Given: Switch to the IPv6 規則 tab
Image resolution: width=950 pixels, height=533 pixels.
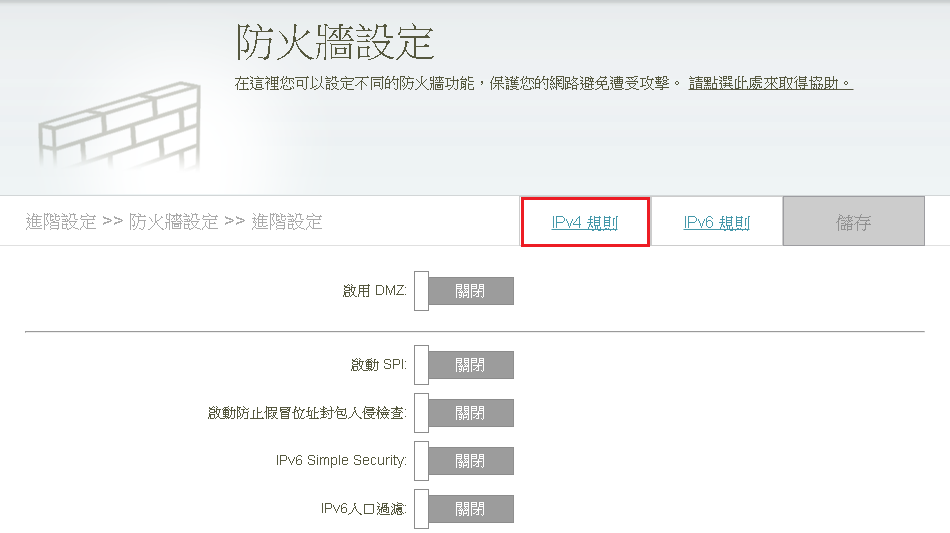Looking at the screenshot, I should click(x=716, y=223).
